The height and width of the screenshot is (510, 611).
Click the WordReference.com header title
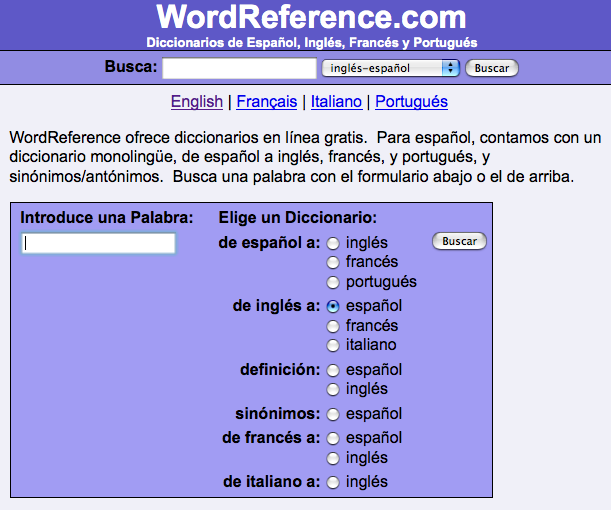311,17
